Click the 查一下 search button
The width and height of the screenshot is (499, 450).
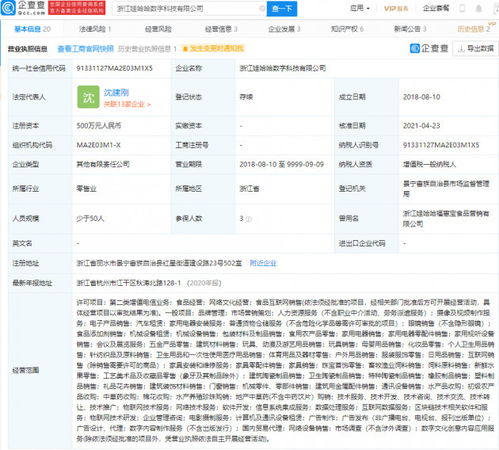tap(282, 8)
